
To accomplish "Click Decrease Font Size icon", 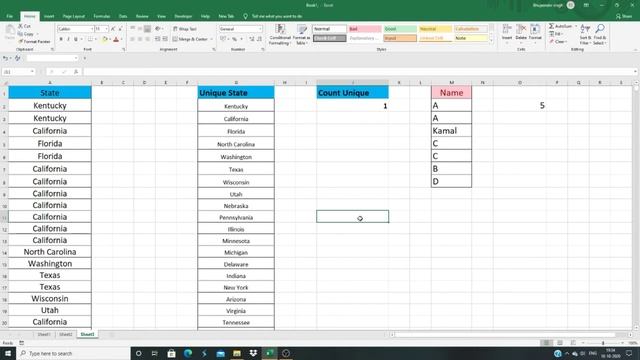I will coord(120,29).
